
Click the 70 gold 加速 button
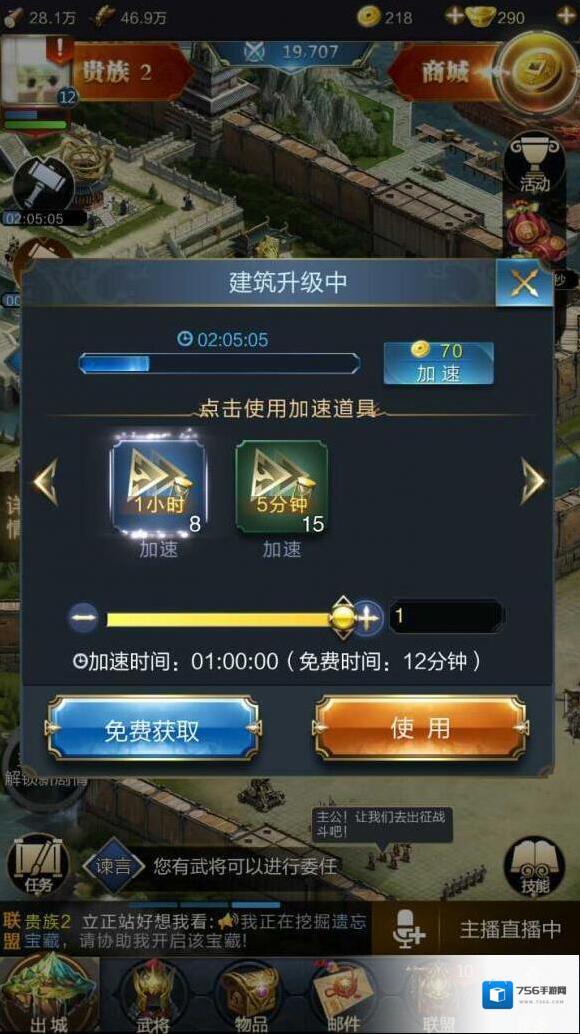coord(438,363)
